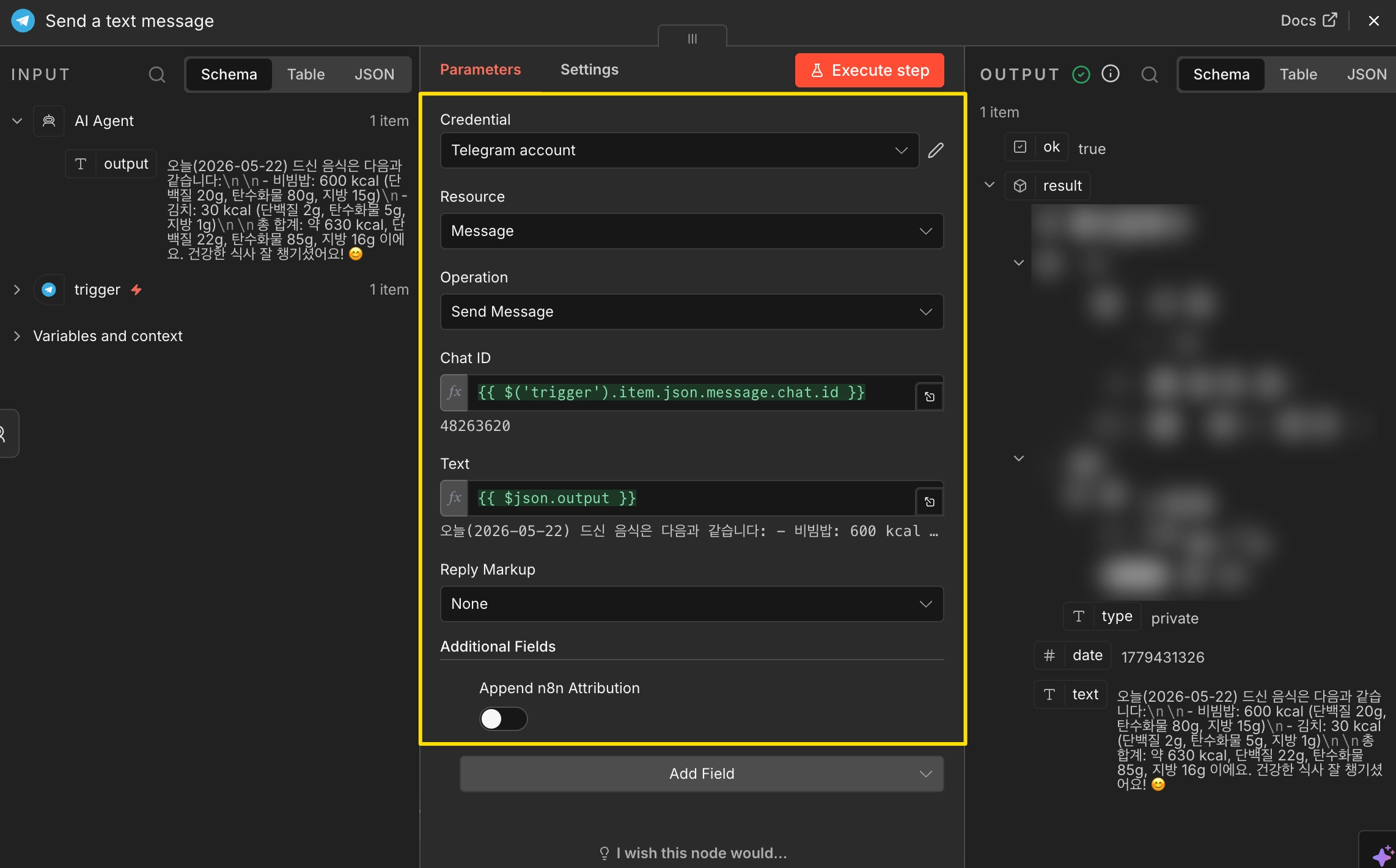Click the trigger lightning bolt icon
1396x868 pixels.
pyautogui.click(x=136, y=290)
